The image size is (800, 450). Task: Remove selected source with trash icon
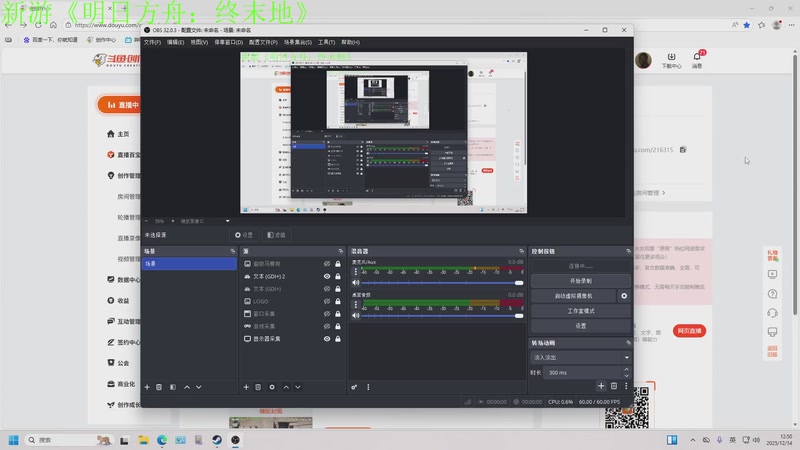coord(258,387)
